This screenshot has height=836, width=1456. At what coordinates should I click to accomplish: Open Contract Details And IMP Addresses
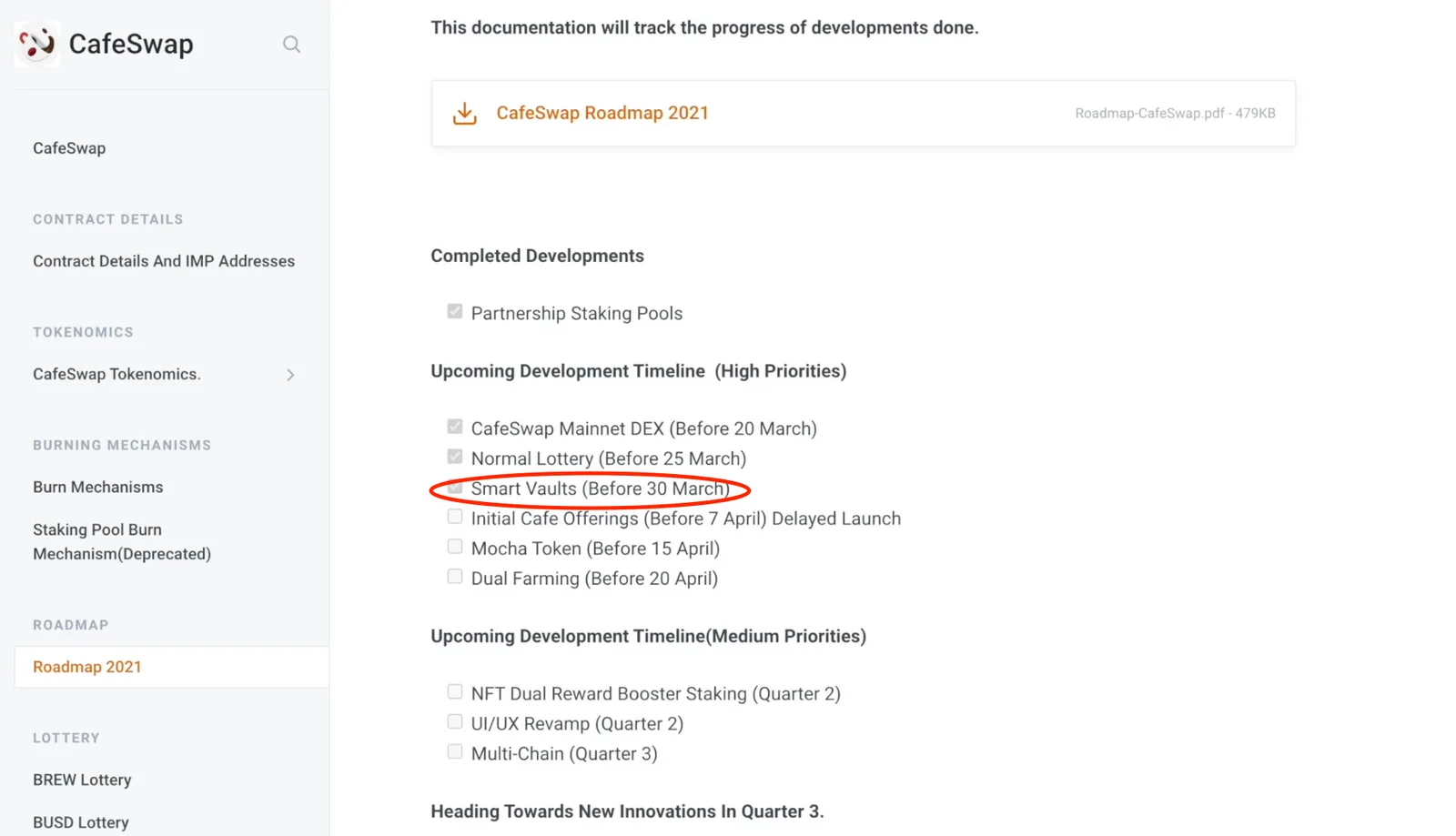pyautogui.click(x=164, y=261)
